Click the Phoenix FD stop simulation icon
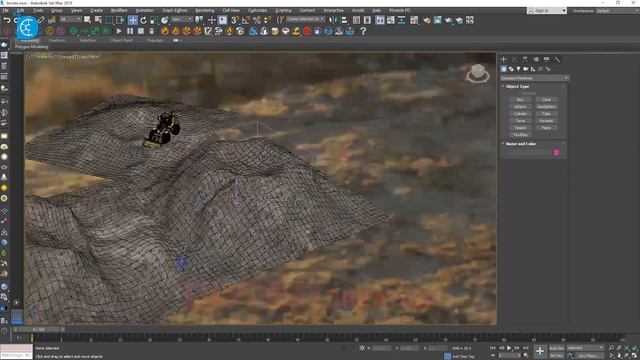This screenshot has width=640, height=360. (141, 31)
